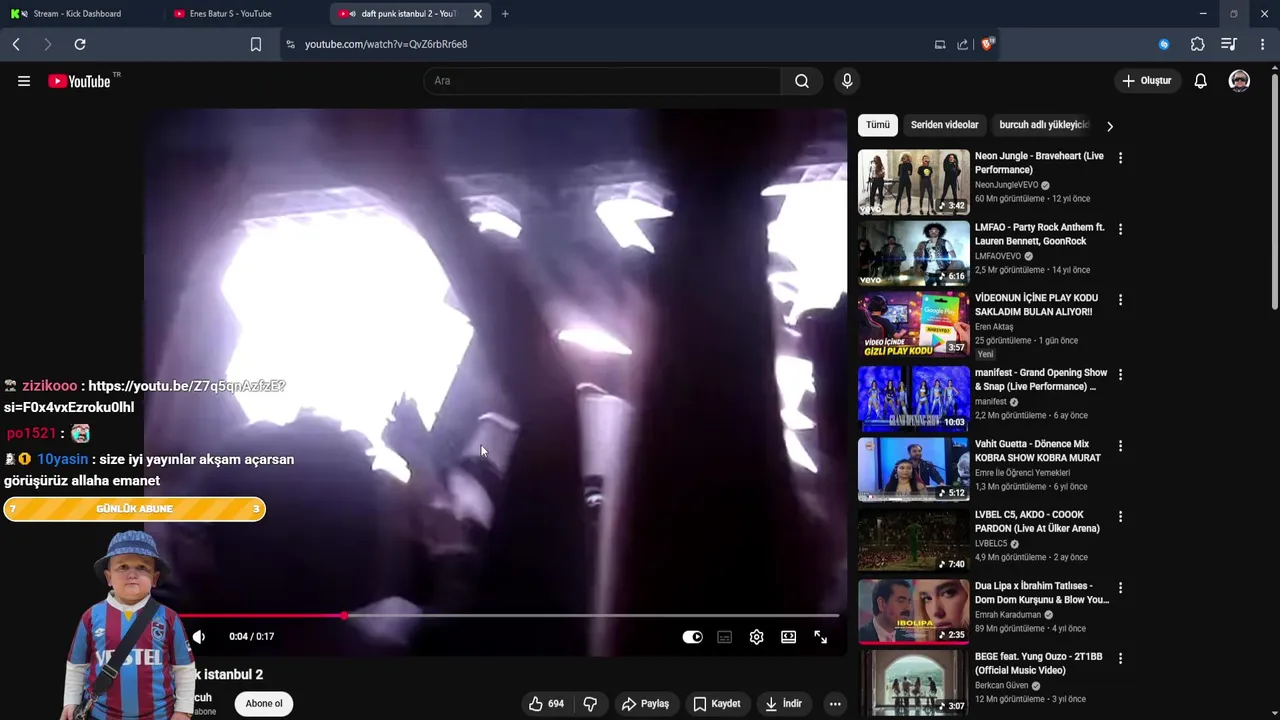This screenshot has height=720, width=1280.
Task: Select the Tümü filter chip
Action: pyautogui.click(x=877, y=125)
